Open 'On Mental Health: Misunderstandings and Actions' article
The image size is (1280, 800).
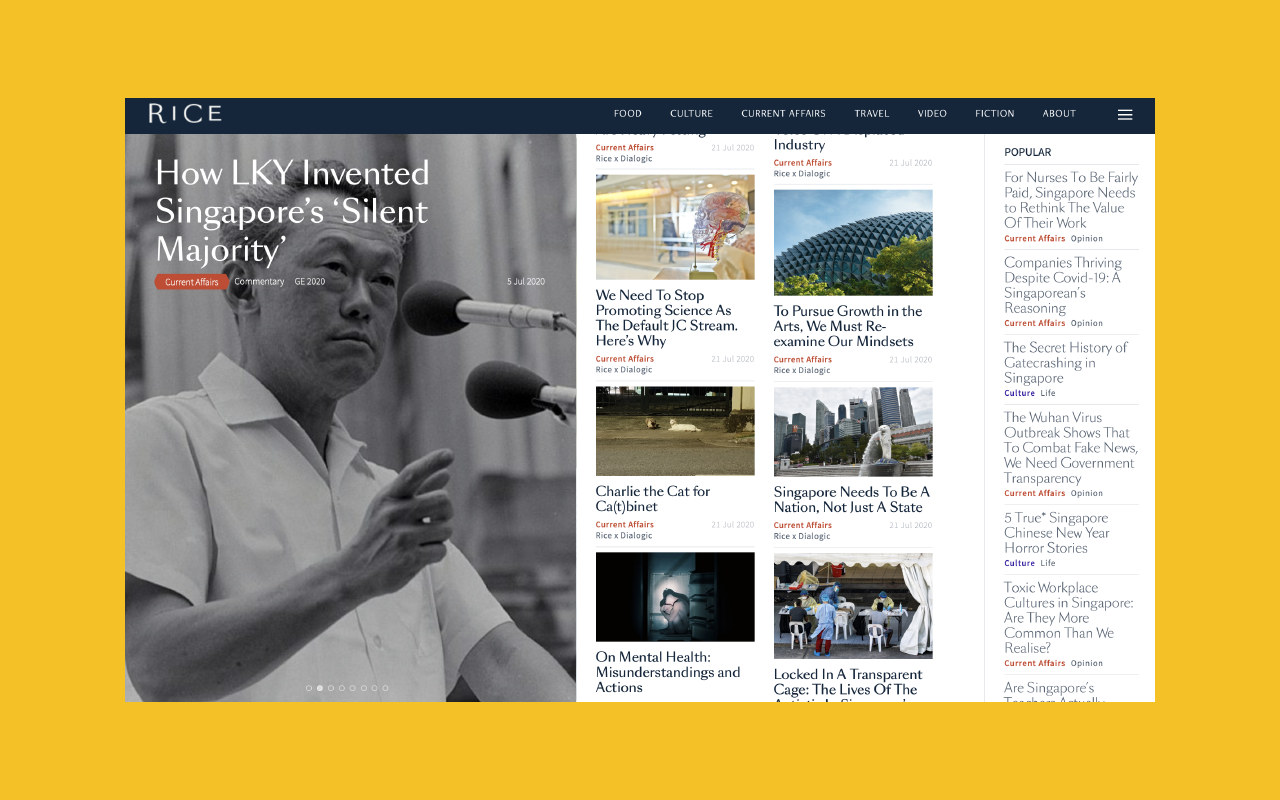tap(668, 672)
